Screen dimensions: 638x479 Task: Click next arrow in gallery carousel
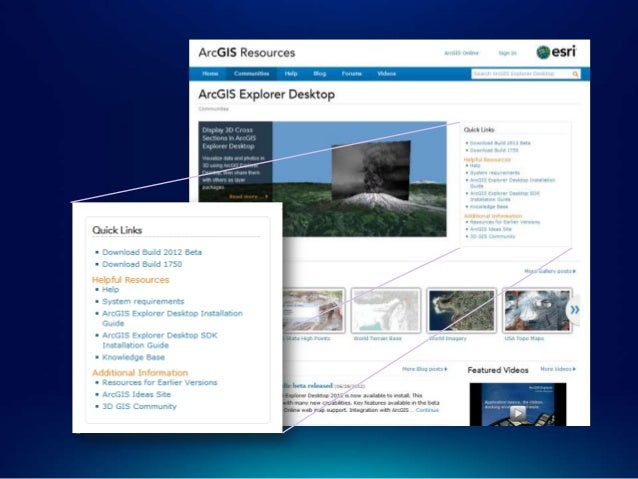pos(574,310)
